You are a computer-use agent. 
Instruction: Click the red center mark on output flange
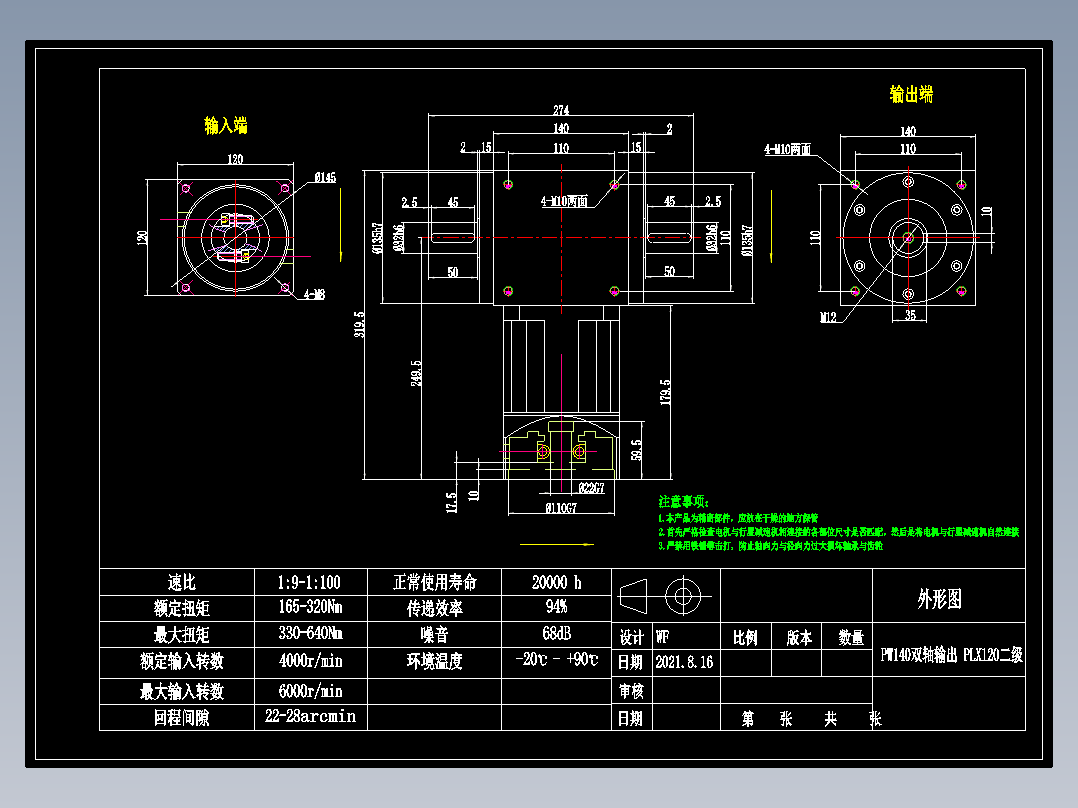908,238
